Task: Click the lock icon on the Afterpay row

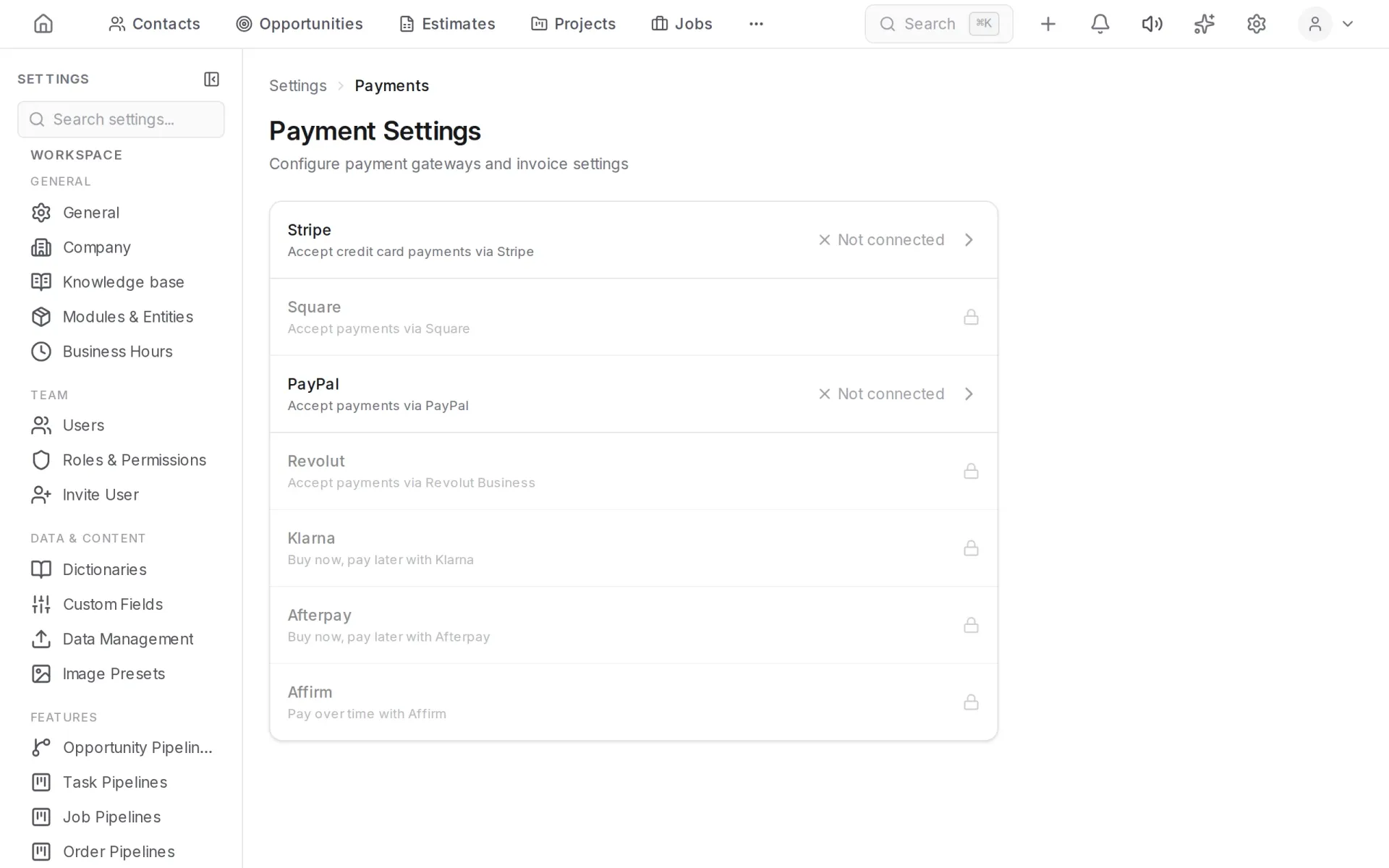Action: [971, 625]
